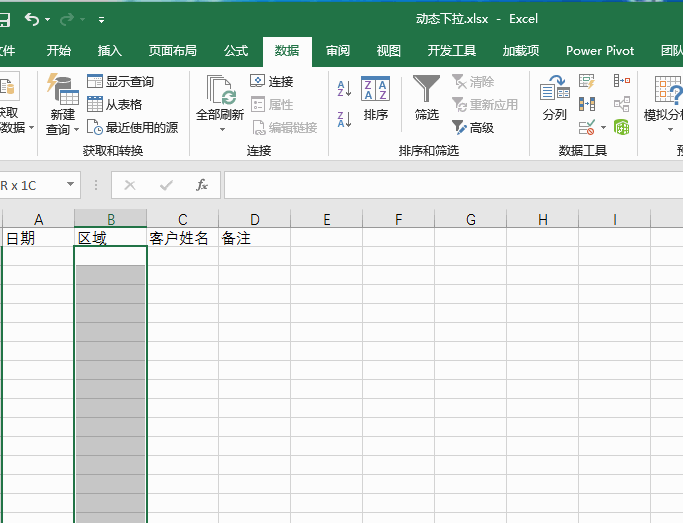Click the 筛选 funnel icon

click(426, 88)
